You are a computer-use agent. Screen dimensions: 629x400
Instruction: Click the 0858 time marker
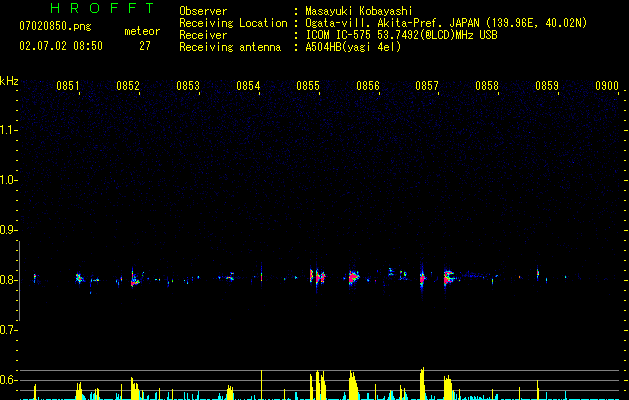(x=487, y=85)
